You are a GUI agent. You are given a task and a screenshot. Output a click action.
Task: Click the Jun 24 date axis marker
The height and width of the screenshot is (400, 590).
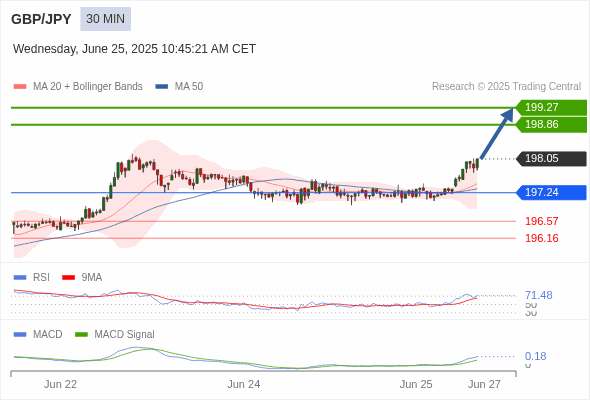(243, 384)
